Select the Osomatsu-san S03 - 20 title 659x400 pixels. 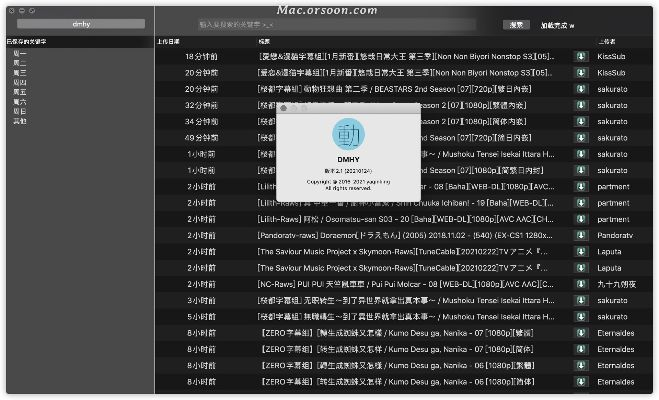[406, 219]
